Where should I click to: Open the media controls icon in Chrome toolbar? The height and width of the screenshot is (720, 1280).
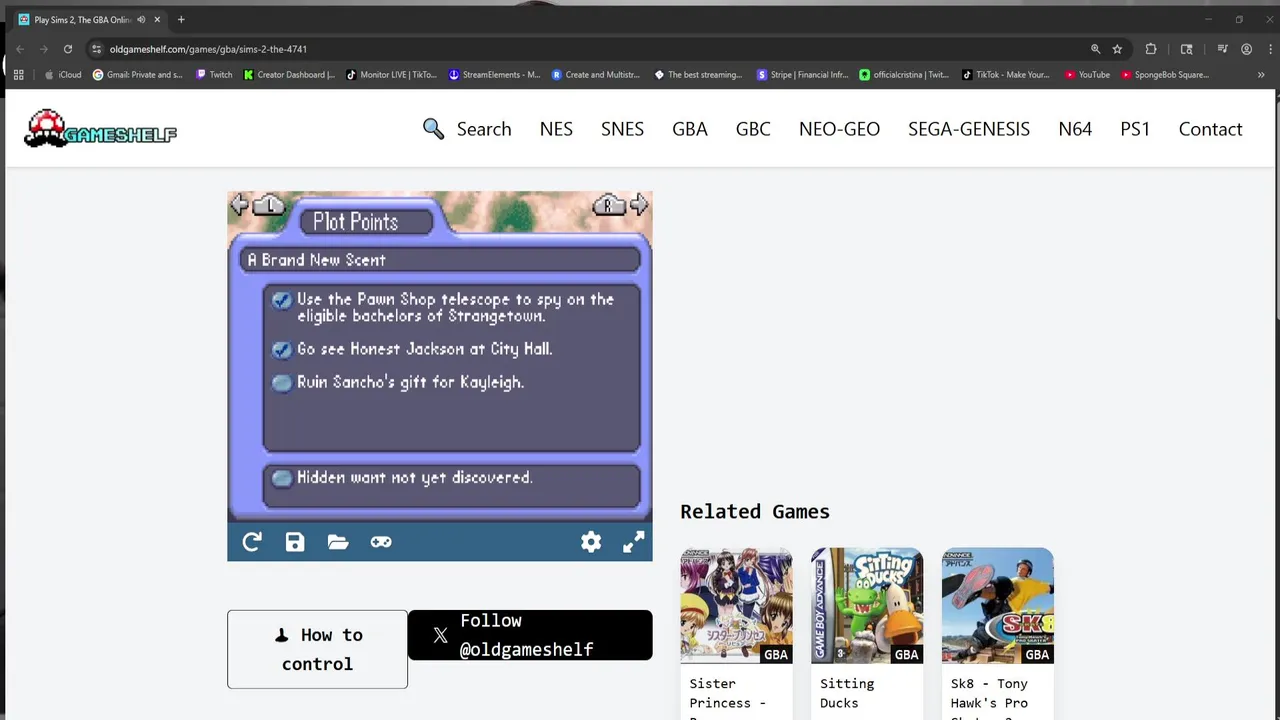(1222, 49)
